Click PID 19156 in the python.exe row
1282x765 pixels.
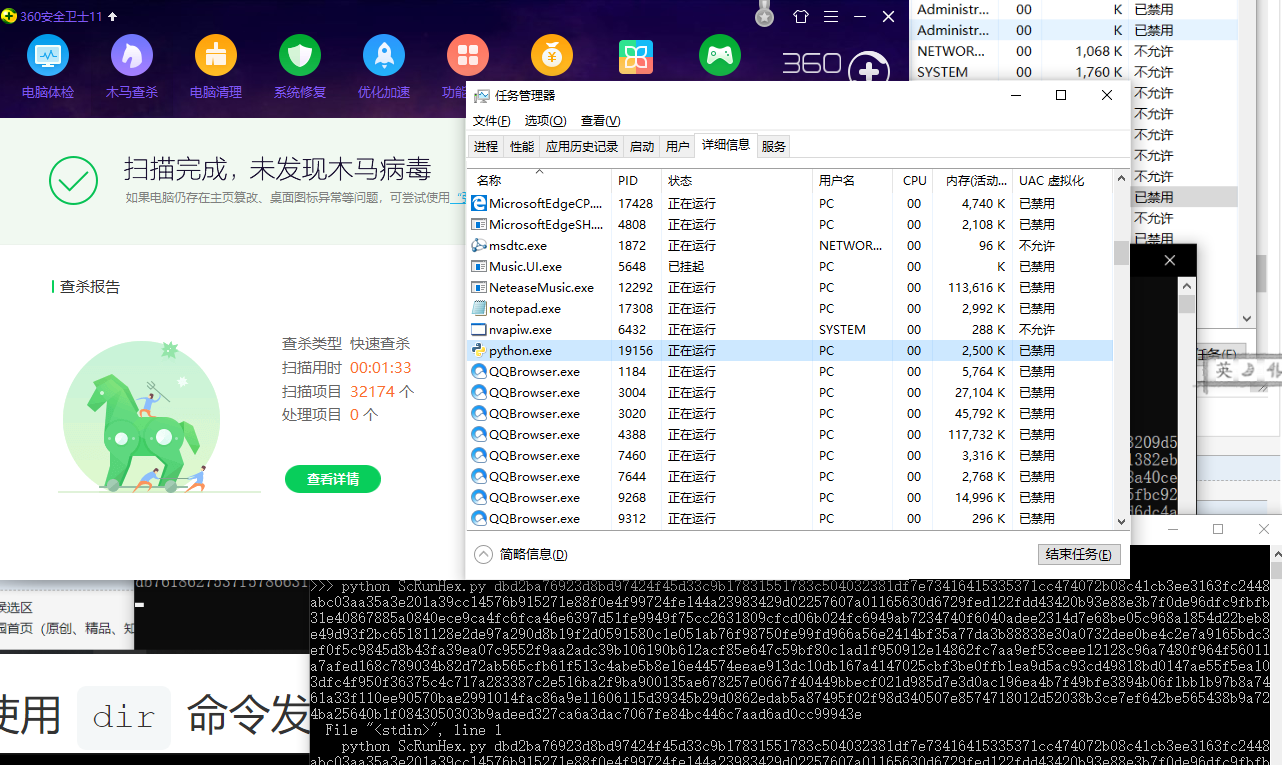point(635,351)
